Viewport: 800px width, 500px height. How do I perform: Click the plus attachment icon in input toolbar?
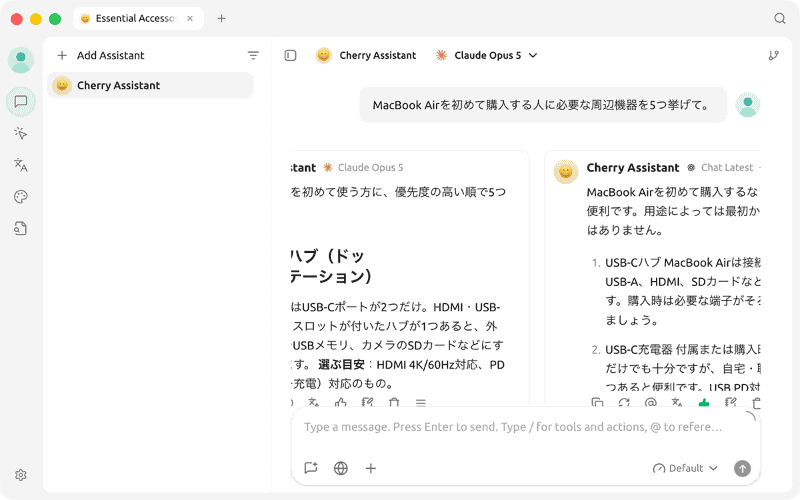coord(371,468)
